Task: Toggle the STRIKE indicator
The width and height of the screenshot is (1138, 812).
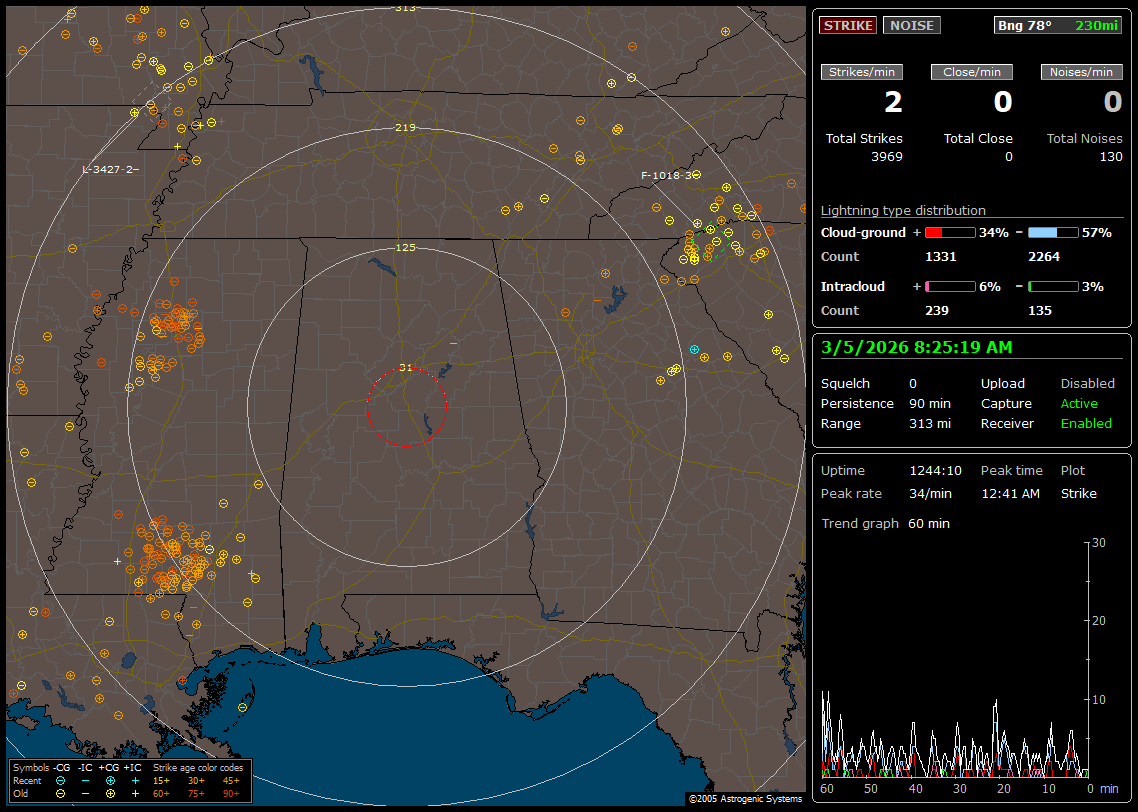Action: 848,25
